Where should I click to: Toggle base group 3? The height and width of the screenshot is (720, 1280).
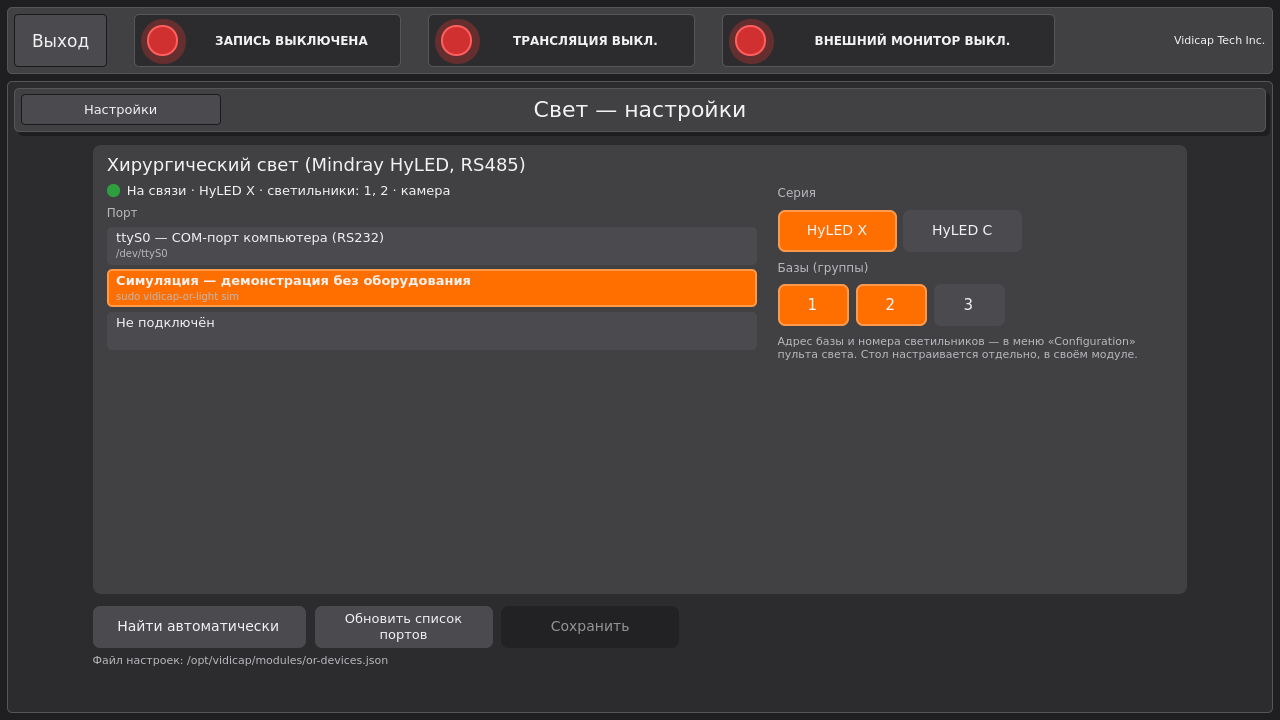point(969,305)
